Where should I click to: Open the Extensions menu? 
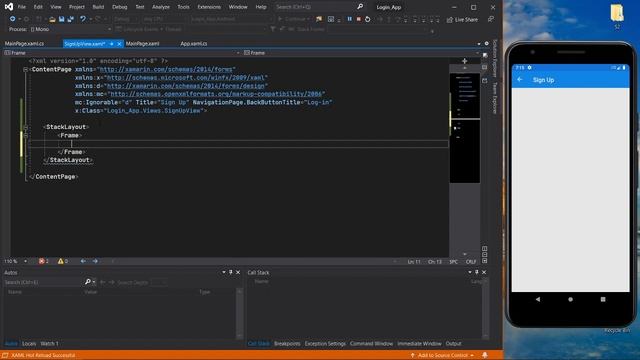[209, 7]
